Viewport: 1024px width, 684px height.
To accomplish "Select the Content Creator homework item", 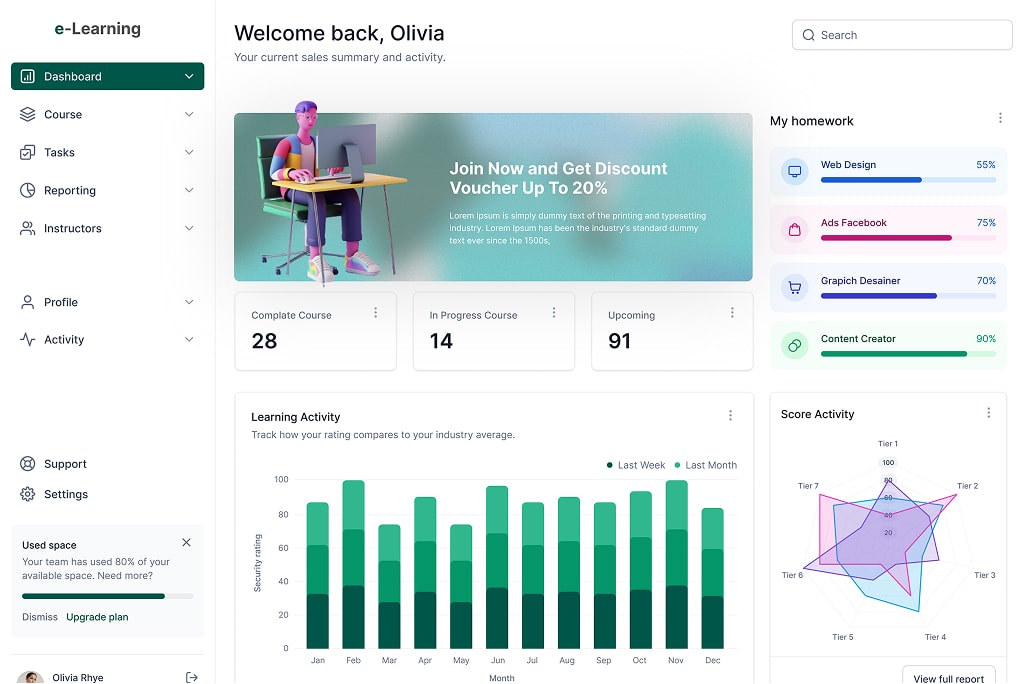I will tap(888, 345).
